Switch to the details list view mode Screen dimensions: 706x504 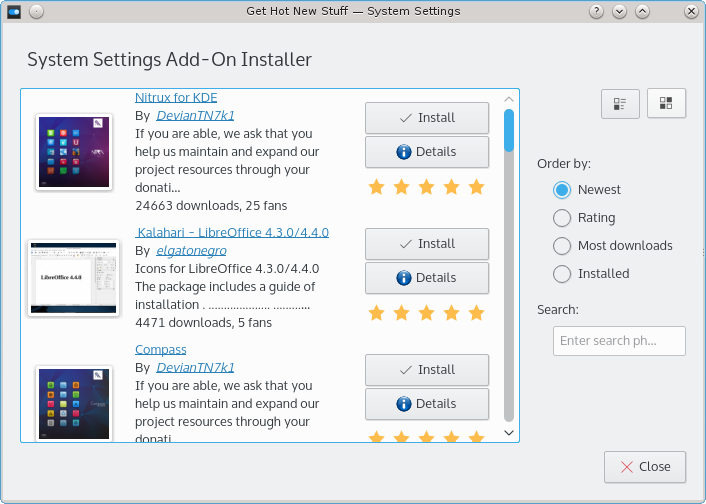pos(620,103)
